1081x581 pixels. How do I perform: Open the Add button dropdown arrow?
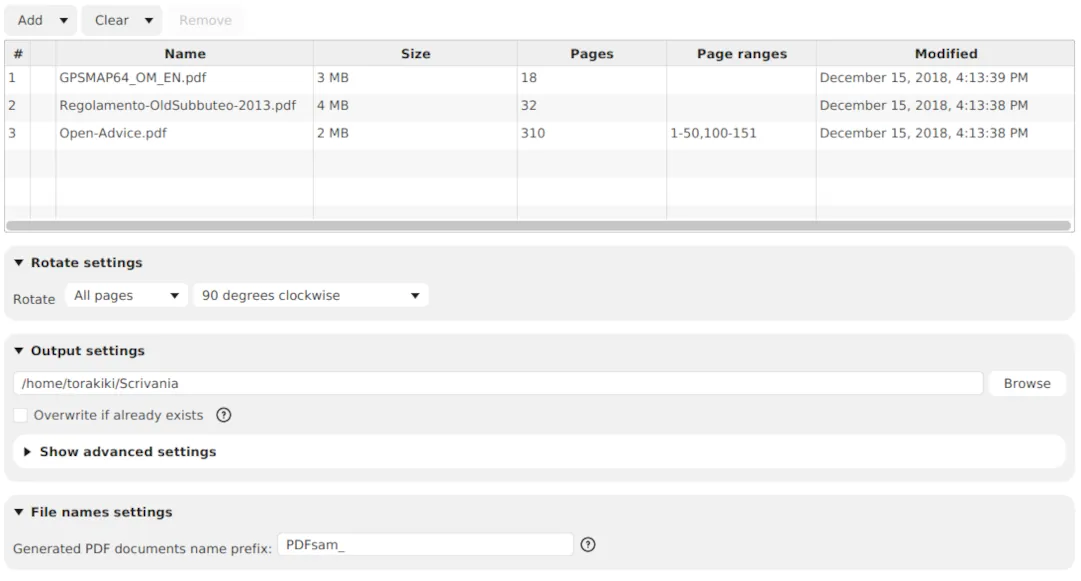click(x=64, y=20)
